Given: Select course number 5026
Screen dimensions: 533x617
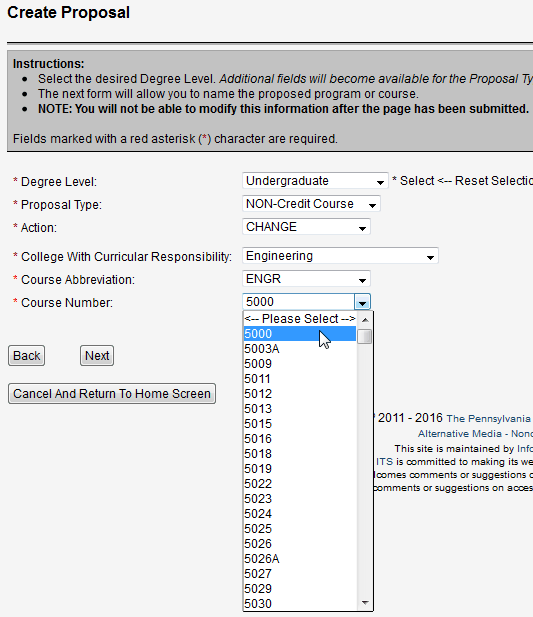Looking at the screenshot, I should pos(300,543).
